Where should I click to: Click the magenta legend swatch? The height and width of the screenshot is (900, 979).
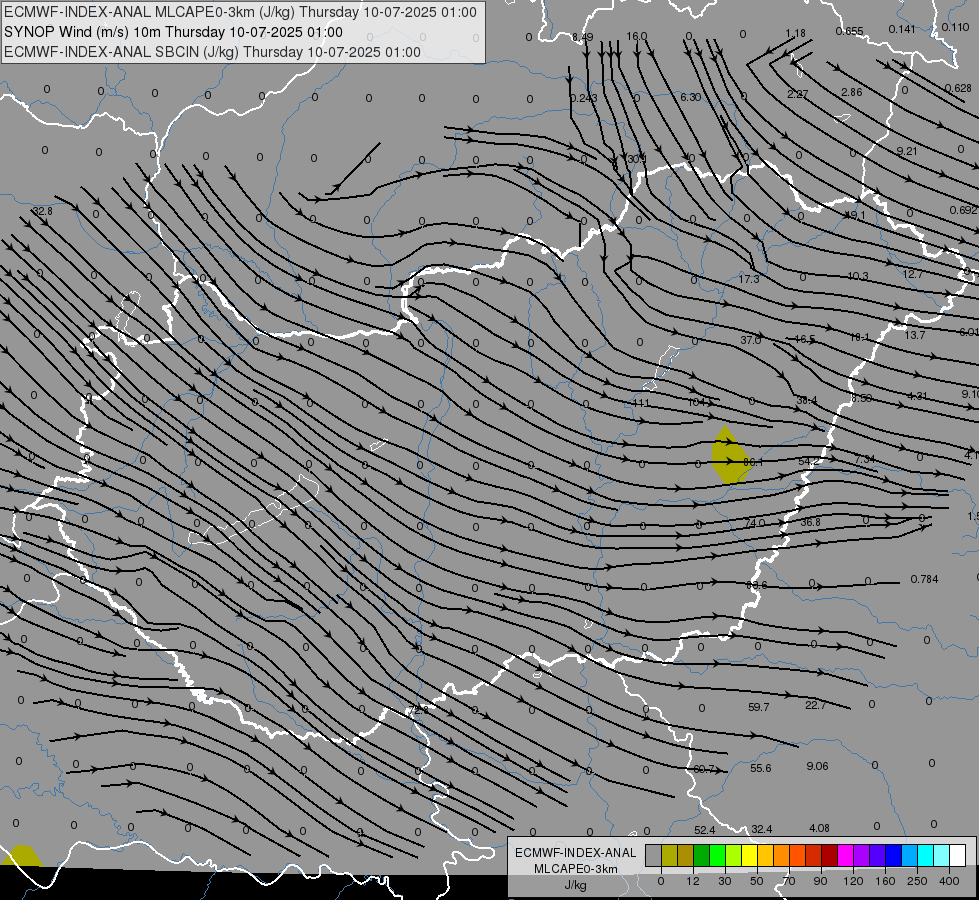point(845,855)
